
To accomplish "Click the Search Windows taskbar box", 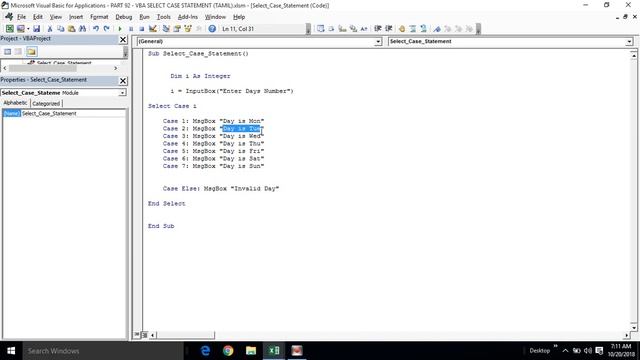I will click(103, 351).
